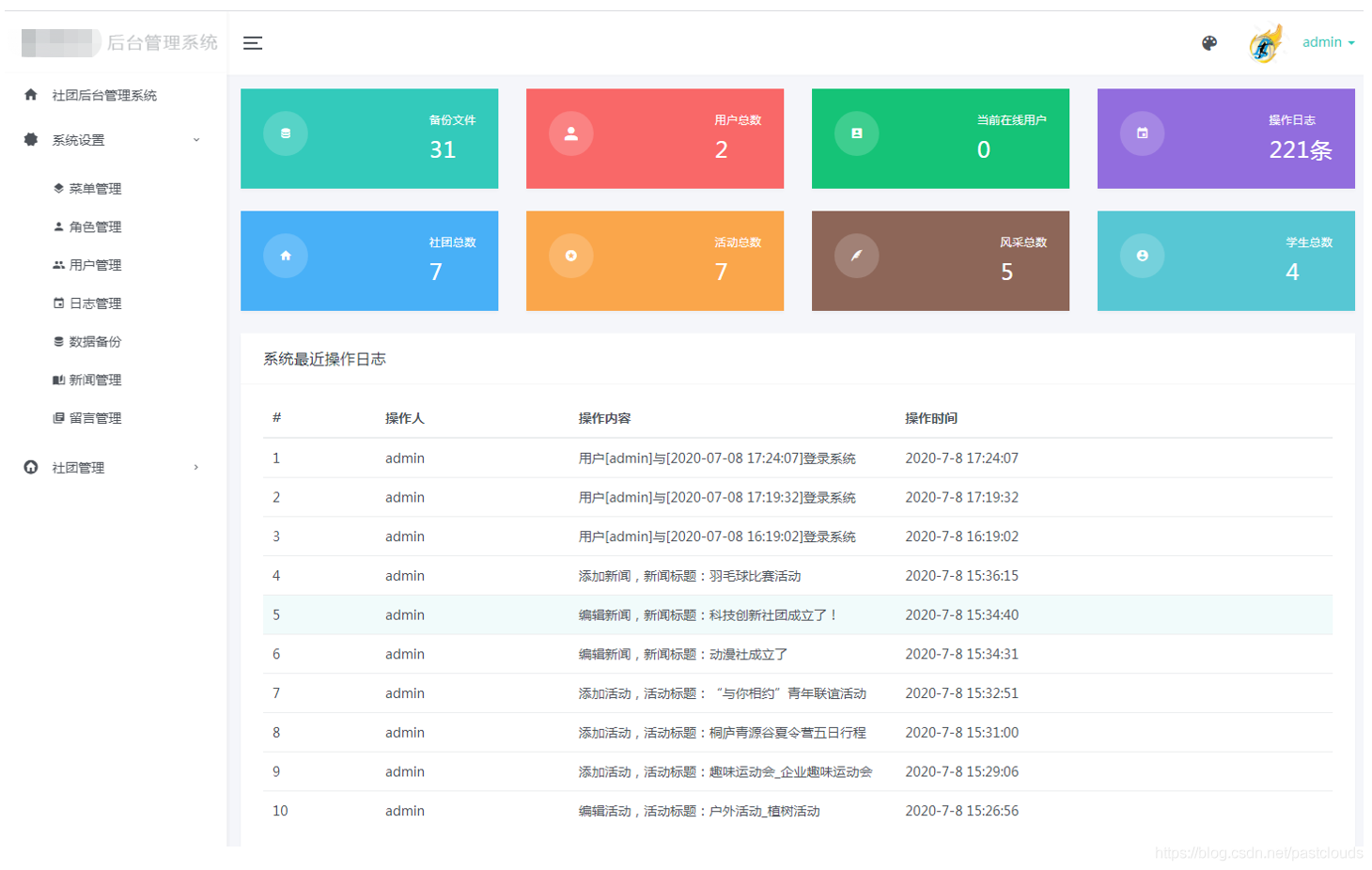Image resolution: width=1372 pixels, height=870 pixels.
Task: Open the admin account dropdown
Action: pos(1328,42)
